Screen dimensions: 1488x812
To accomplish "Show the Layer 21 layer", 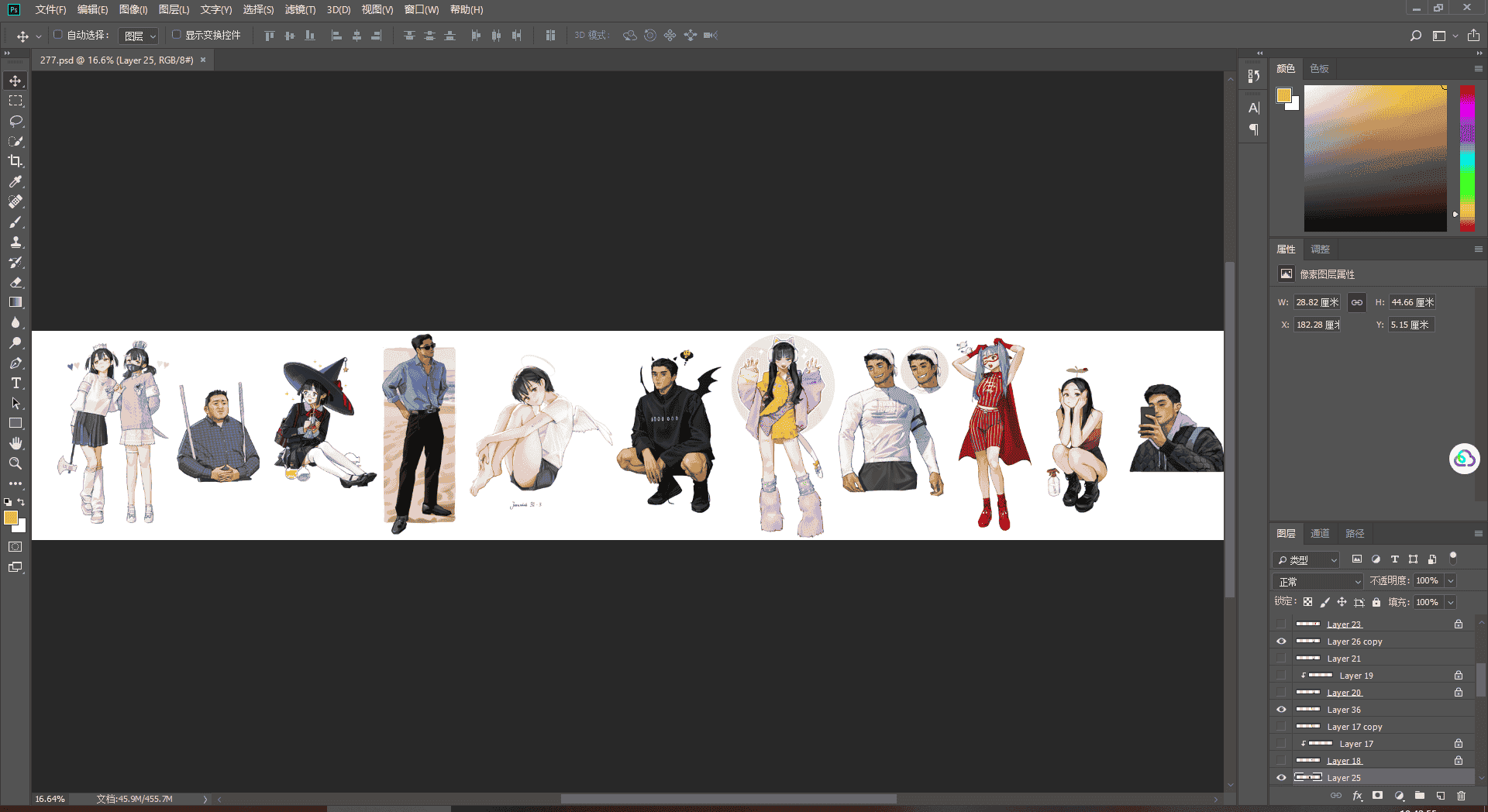I will pos(1281,659).
